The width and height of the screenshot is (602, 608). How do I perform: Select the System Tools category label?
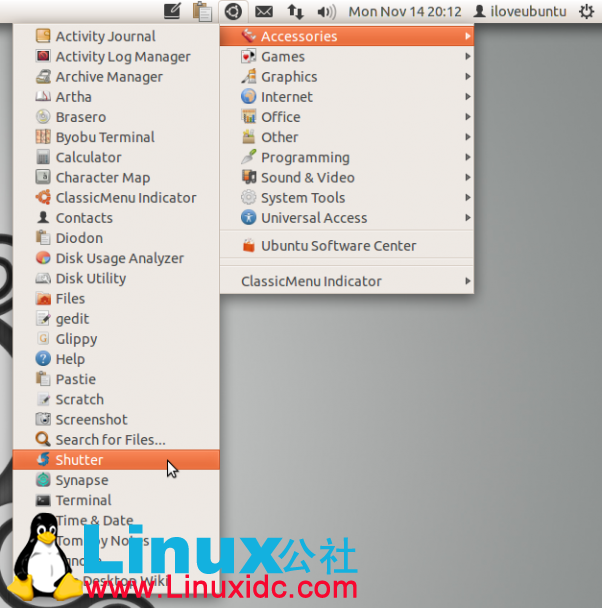pos(303,198)
